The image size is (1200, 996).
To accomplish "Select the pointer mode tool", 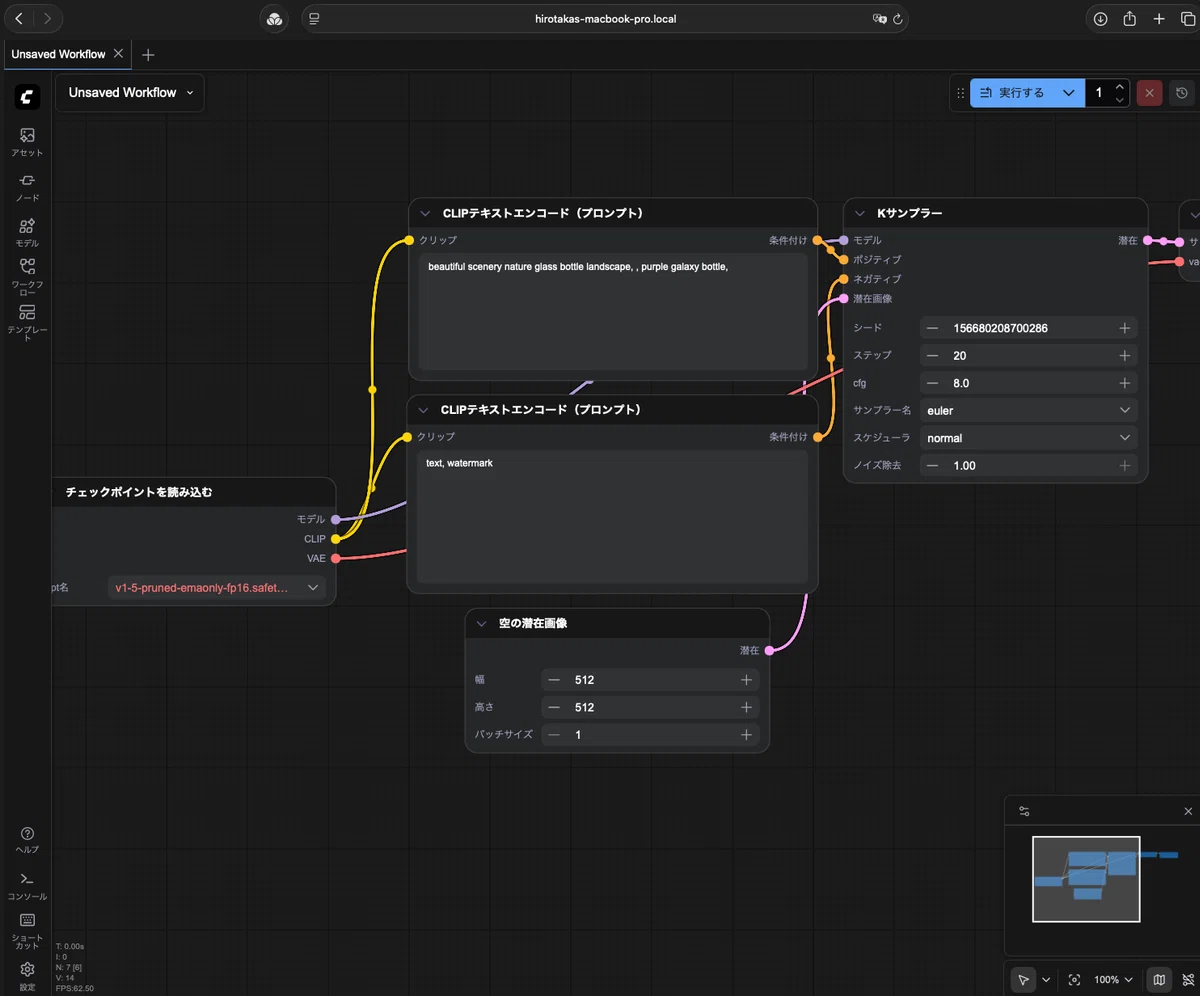I will (1023, 980).
